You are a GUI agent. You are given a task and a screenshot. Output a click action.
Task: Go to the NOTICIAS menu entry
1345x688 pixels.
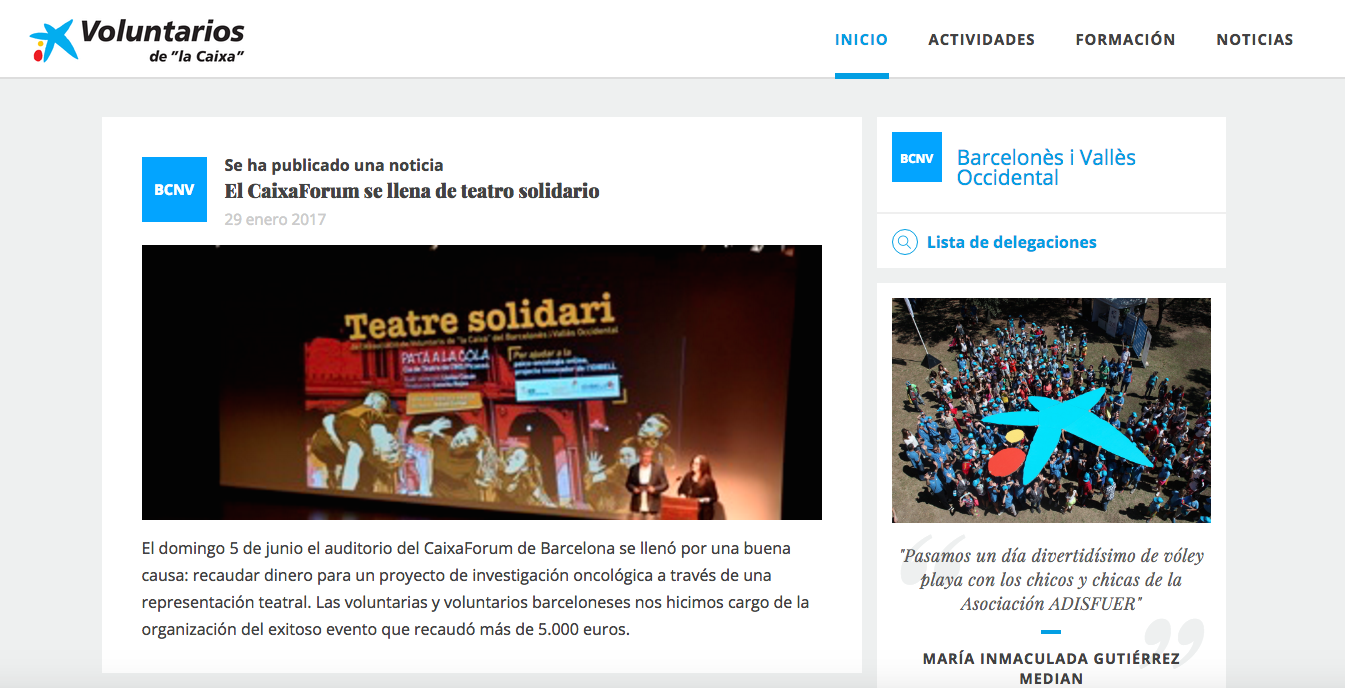(x=1254, y=39)
